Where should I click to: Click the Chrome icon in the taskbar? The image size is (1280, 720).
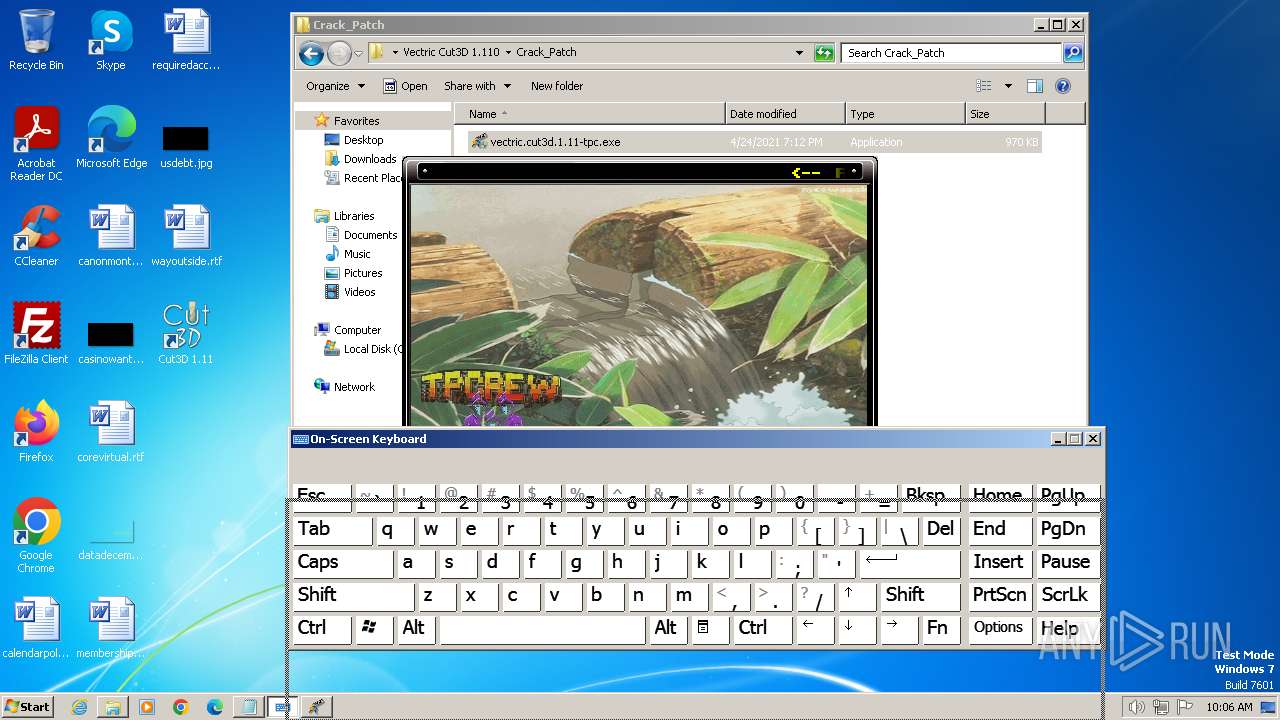181,707
